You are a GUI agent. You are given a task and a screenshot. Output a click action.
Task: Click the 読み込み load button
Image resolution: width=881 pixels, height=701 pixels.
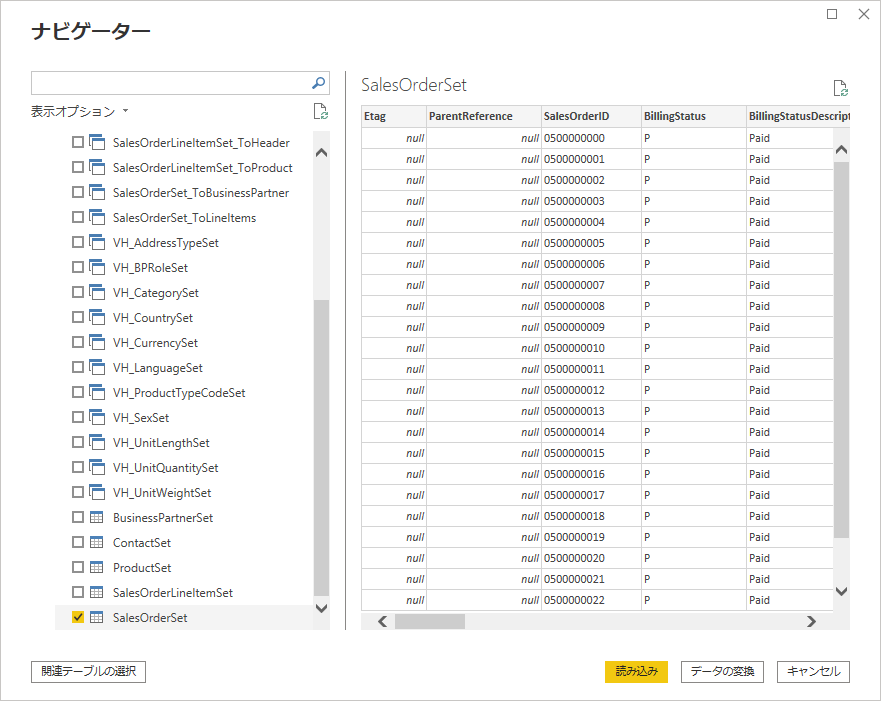(x=636, y=672)
